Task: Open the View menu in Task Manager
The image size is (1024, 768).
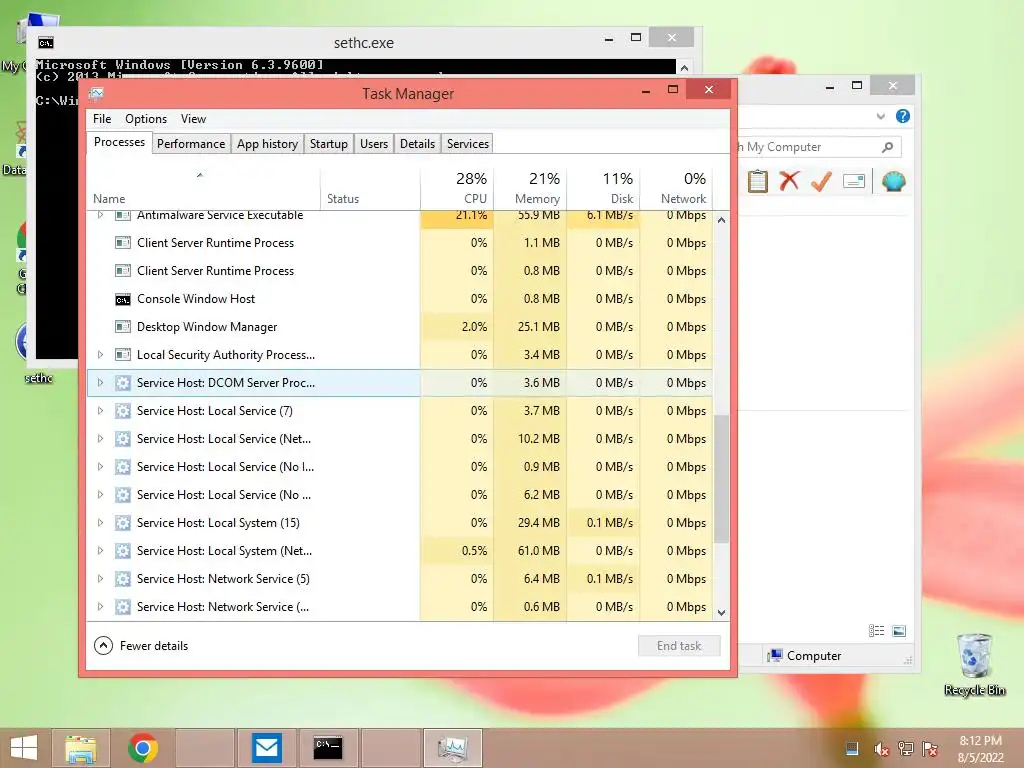Action: pos(193,119)
